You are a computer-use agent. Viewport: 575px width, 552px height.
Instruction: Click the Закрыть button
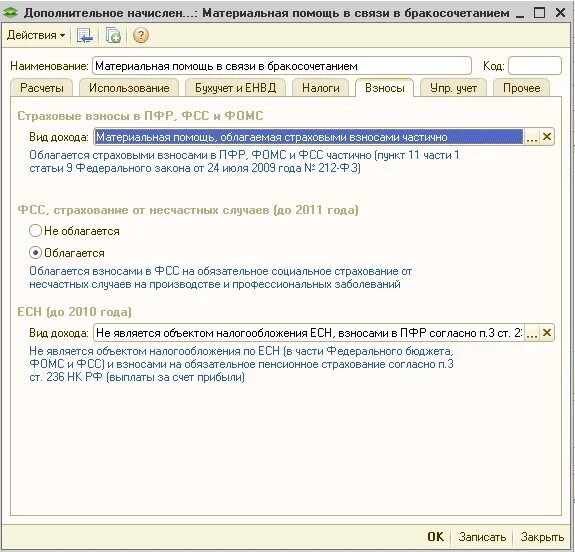542,537
